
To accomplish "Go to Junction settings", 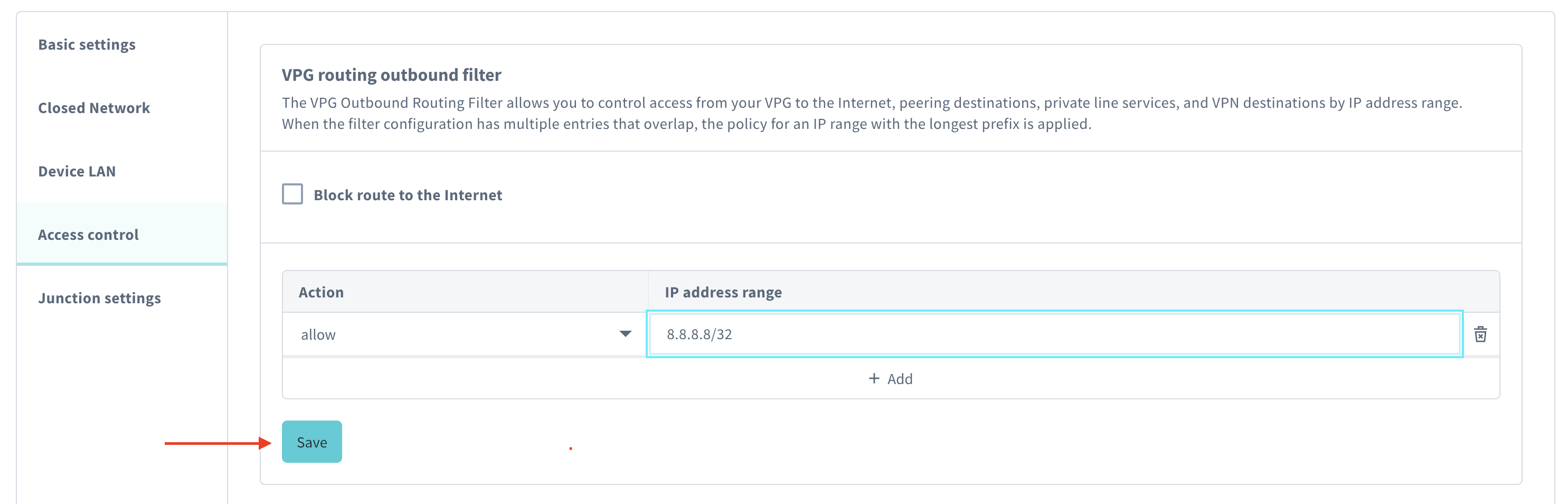I will coord(100,298).
